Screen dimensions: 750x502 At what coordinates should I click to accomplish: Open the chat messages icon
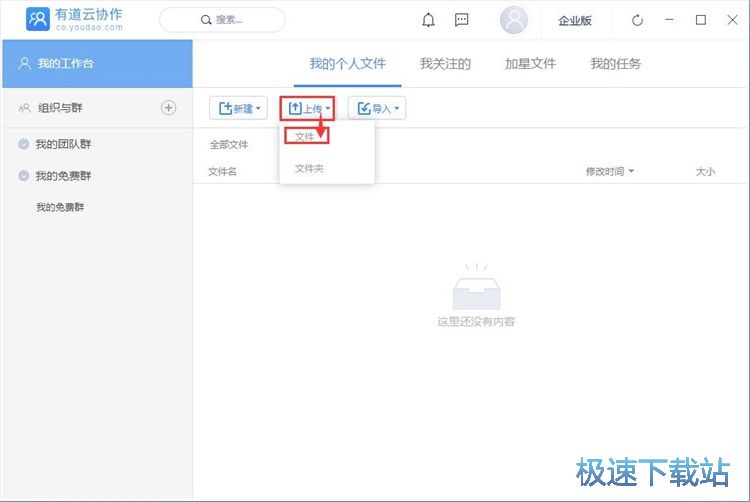tap(462, 20)
